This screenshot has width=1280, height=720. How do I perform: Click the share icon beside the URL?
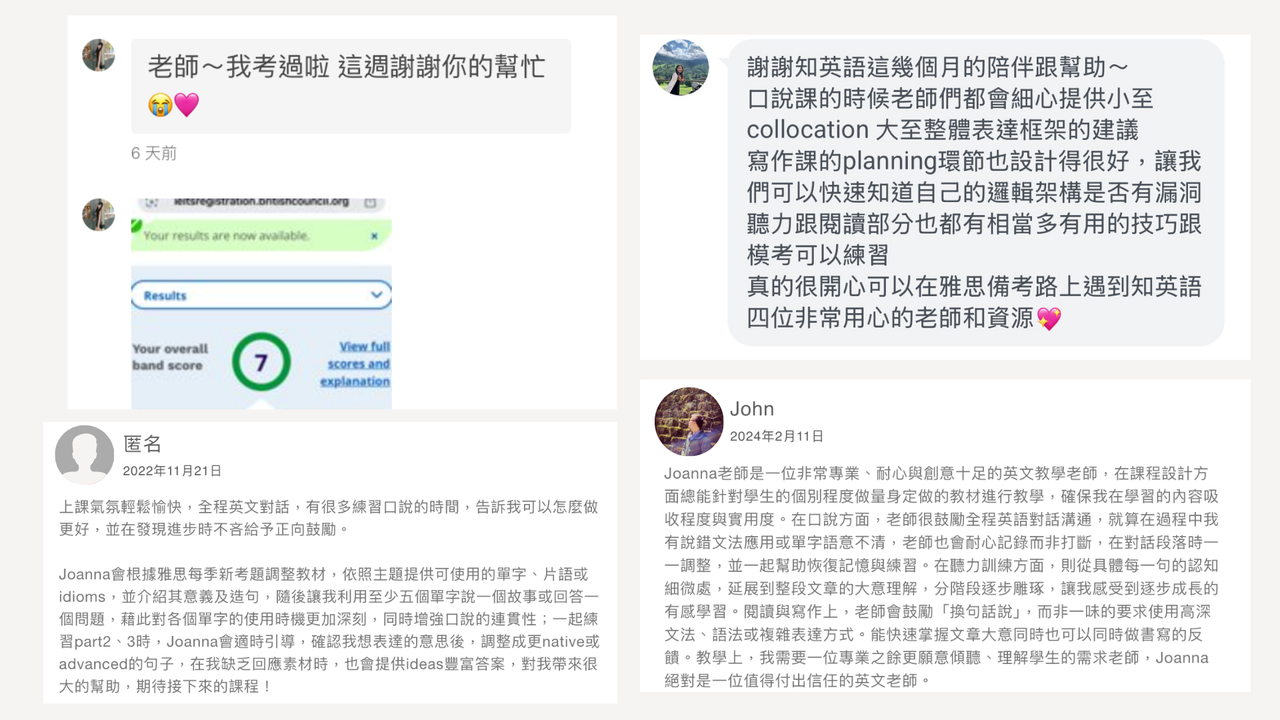[370, 202]
